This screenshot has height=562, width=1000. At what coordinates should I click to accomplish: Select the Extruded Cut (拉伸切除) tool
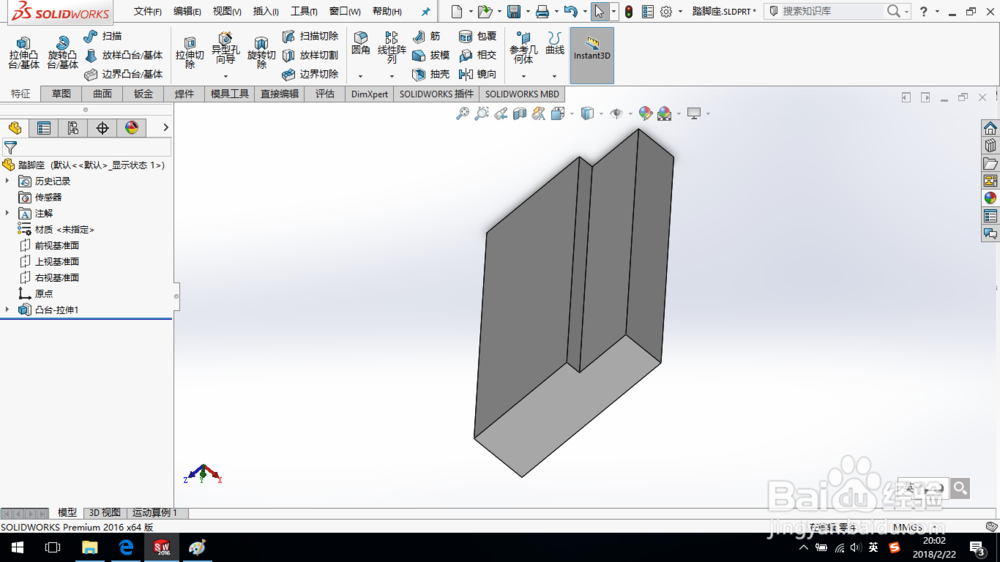[x=189, y=52]
